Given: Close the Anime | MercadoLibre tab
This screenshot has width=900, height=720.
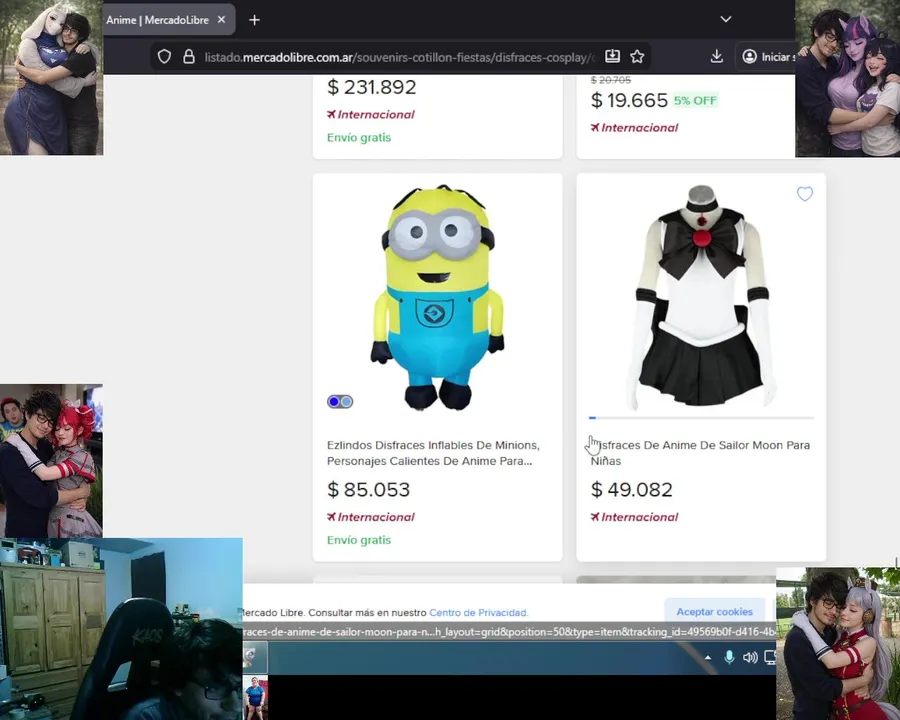Looking at the screenshot, I should click(x=222, y=20).
